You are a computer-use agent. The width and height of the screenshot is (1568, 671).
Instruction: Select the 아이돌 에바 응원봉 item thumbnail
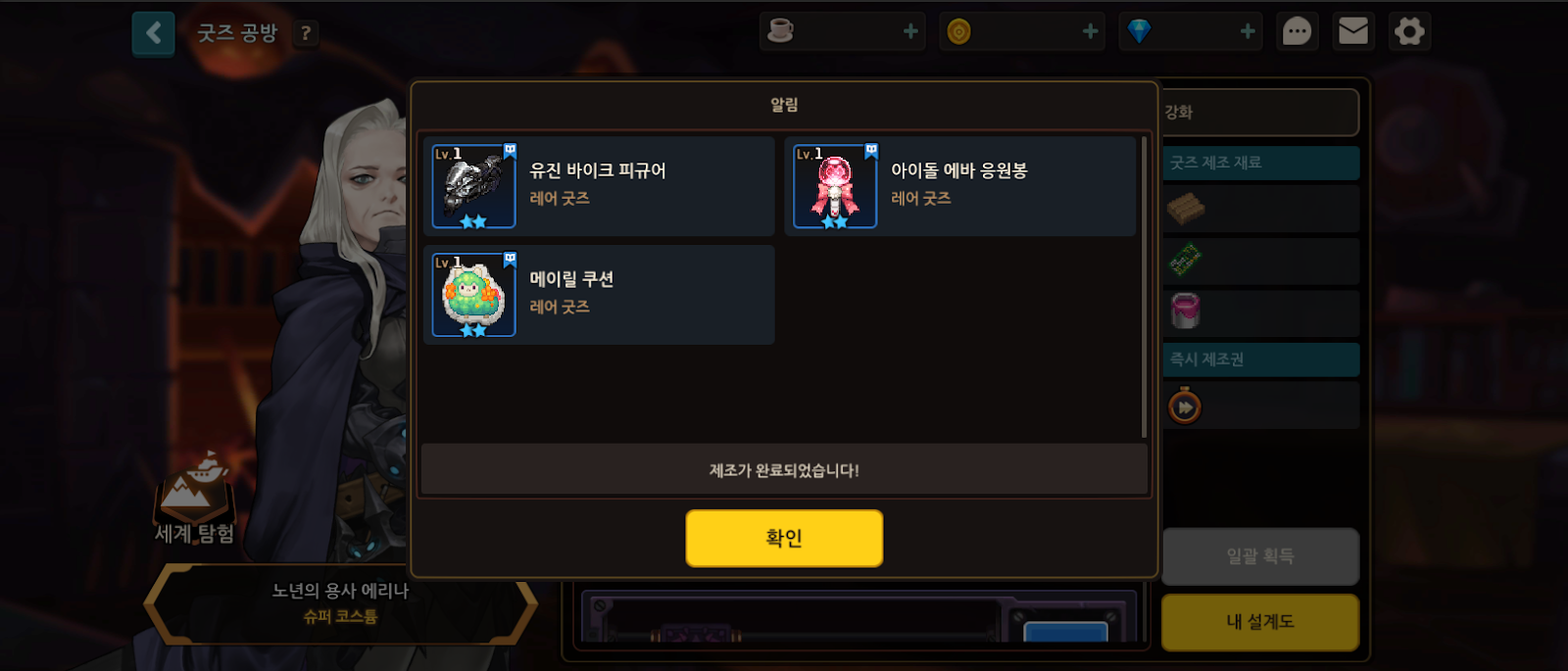click(x=835, y=186)
